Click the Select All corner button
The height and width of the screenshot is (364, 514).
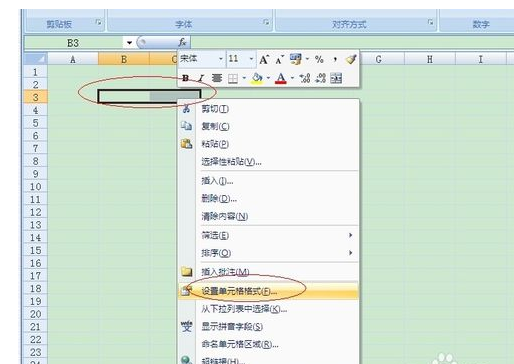pyautogui.click(x=35, y=59)
